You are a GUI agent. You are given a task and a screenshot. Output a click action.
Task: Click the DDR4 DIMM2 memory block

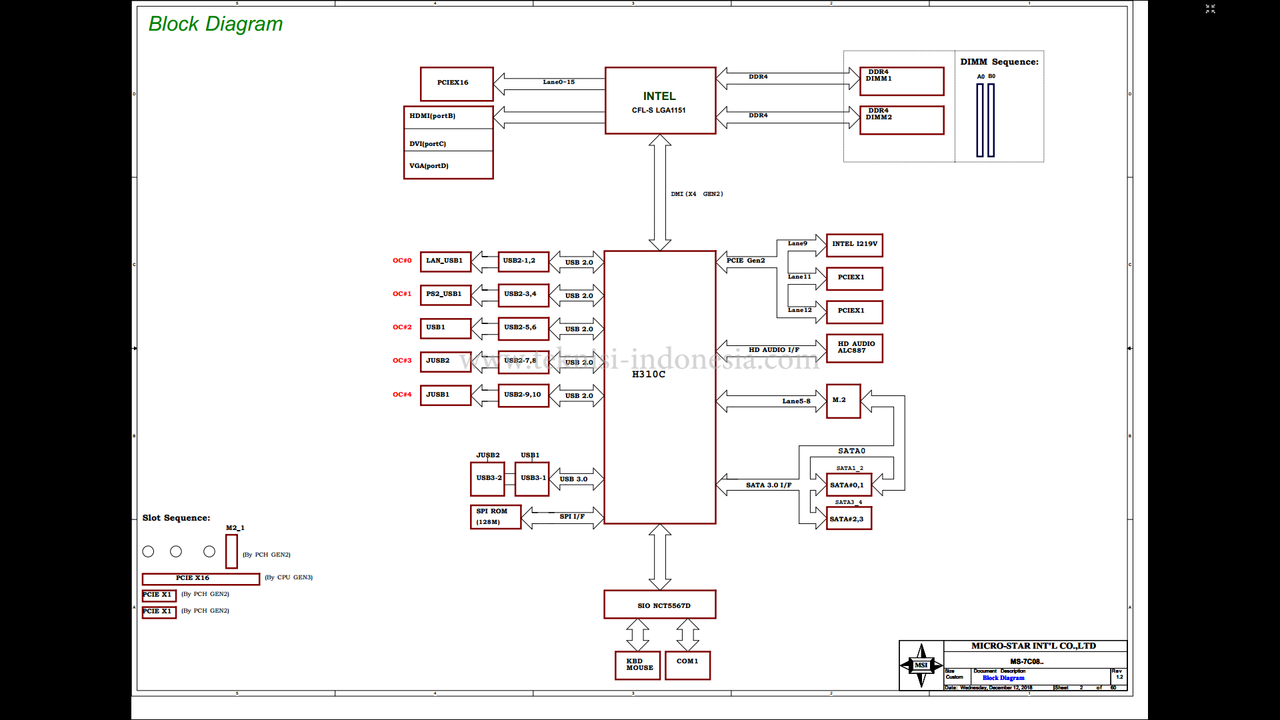(902, 120)
